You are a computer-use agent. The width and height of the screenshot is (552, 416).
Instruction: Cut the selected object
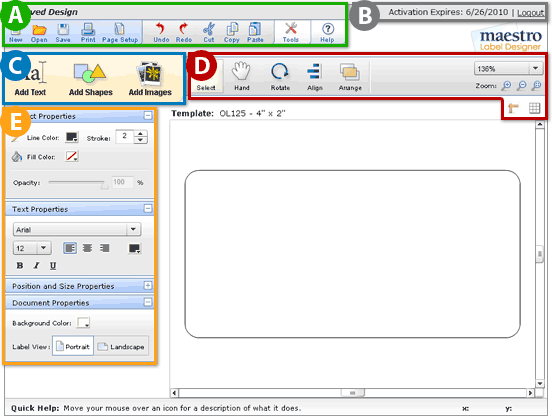(209, 33)
